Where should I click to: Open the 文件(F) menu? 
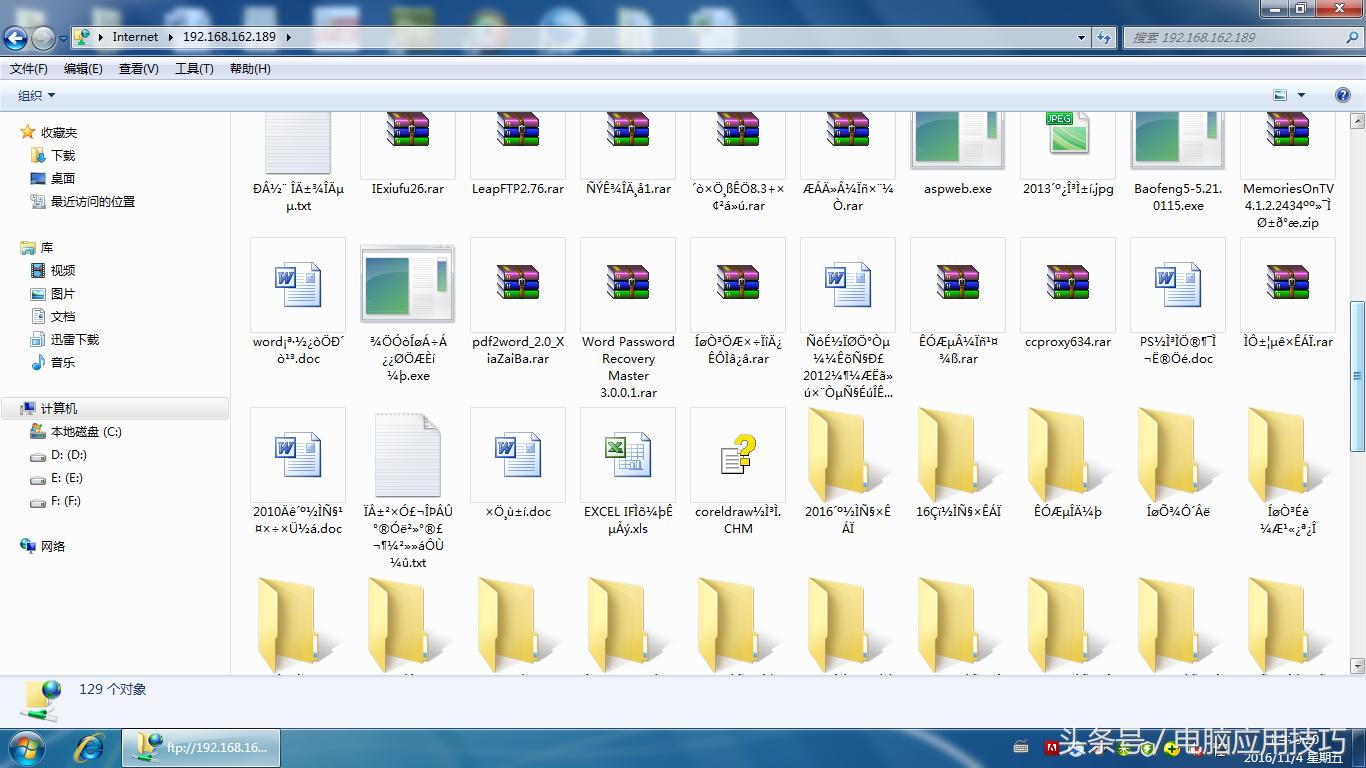tap(28, 68)
